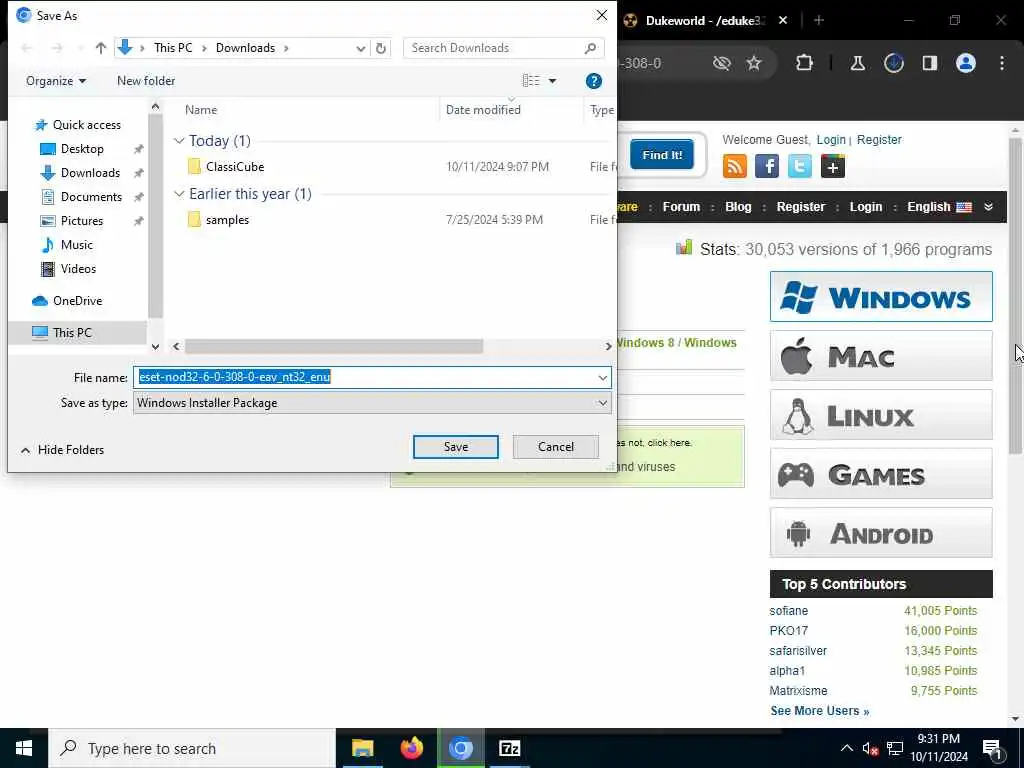Screen dimensions: 1024x768
Task: Open Downloads in Quick access
Action: tap(90, 173)
